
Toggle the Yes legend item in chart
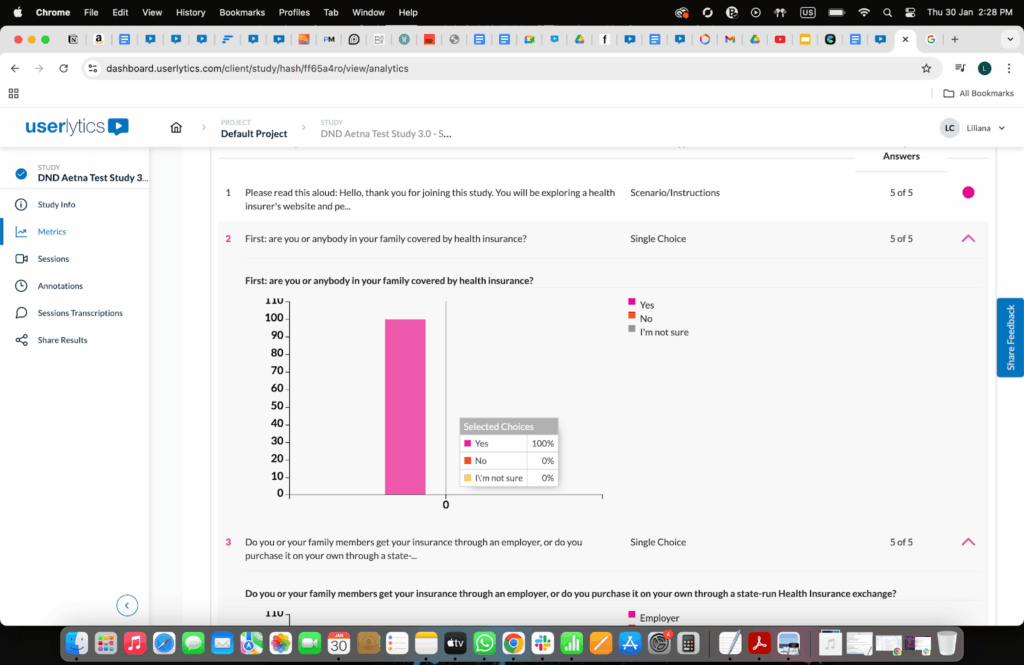click(646, 305)
